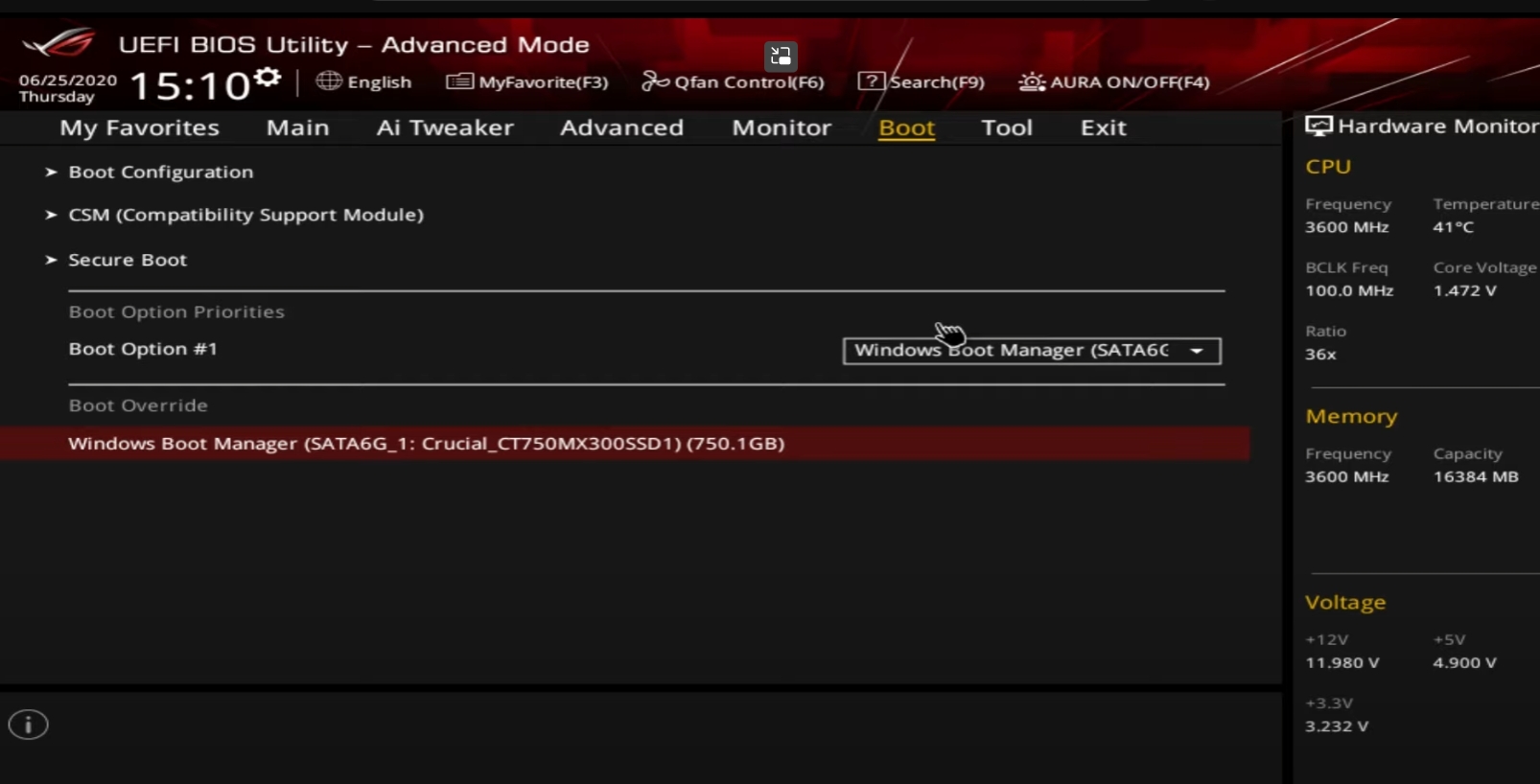
Task: Click the info icon at bottom
Action: [29, 725]
